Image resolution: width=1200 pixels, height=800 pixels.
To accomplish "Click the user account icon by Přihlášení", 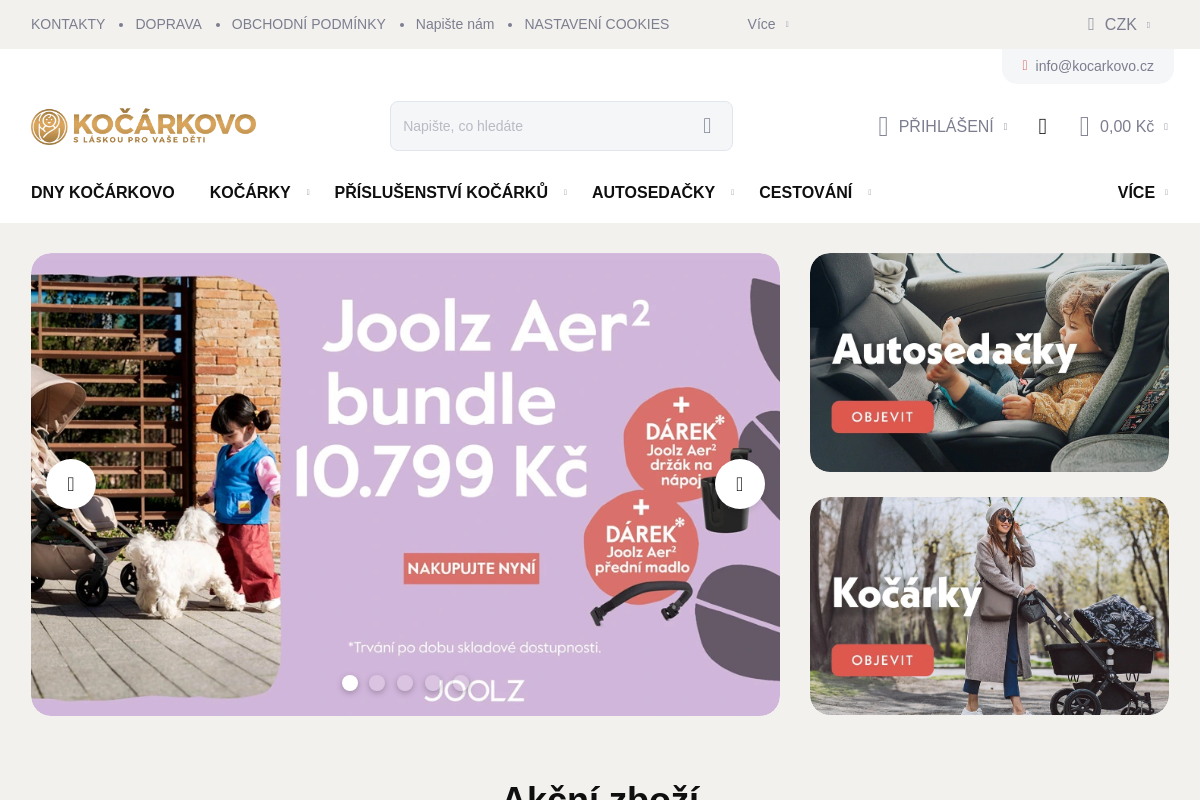I will (883, 126).
